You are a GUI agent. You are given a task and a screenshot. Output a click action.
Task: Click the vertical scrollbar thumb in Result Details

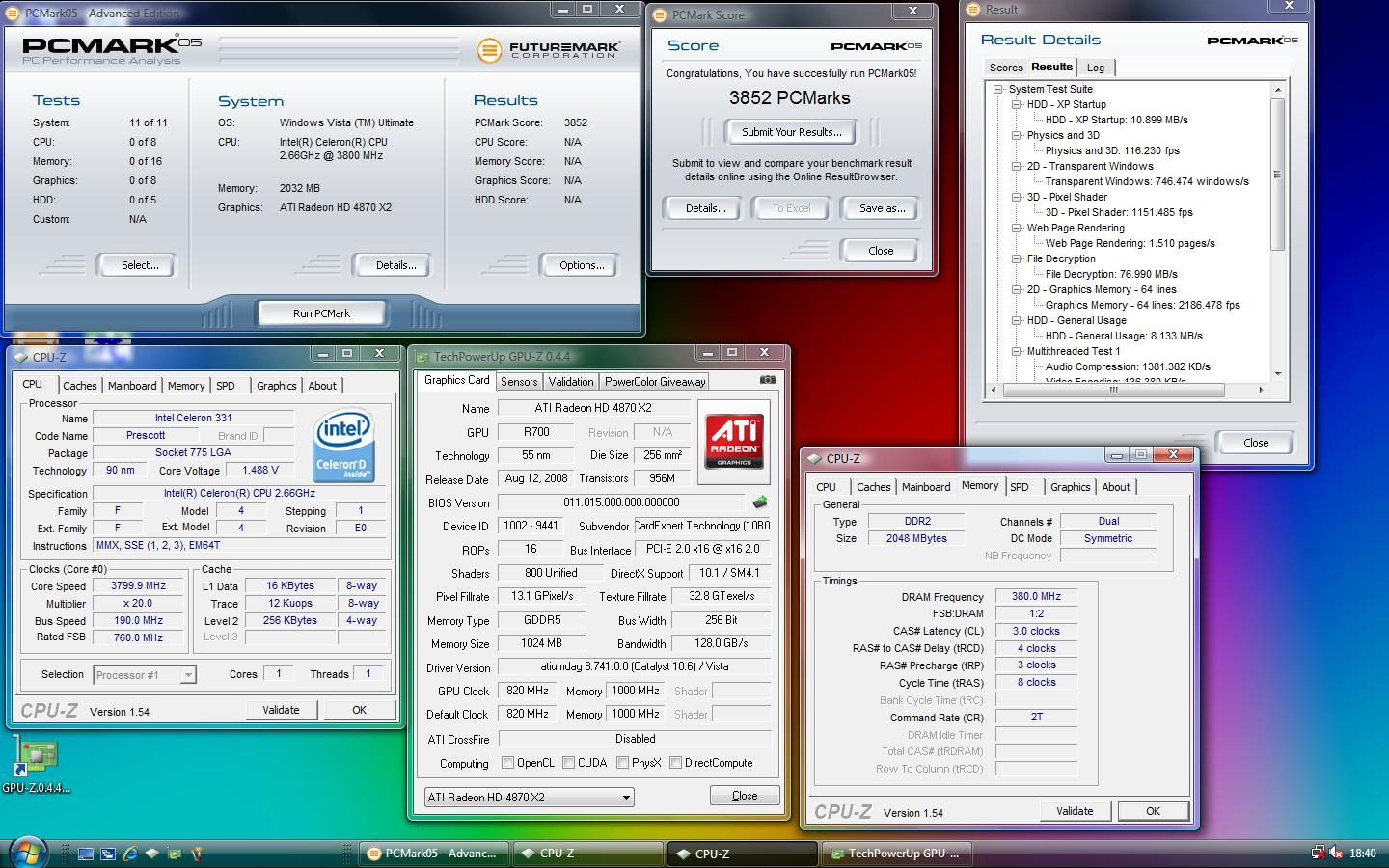click(x=1278, y=175)
